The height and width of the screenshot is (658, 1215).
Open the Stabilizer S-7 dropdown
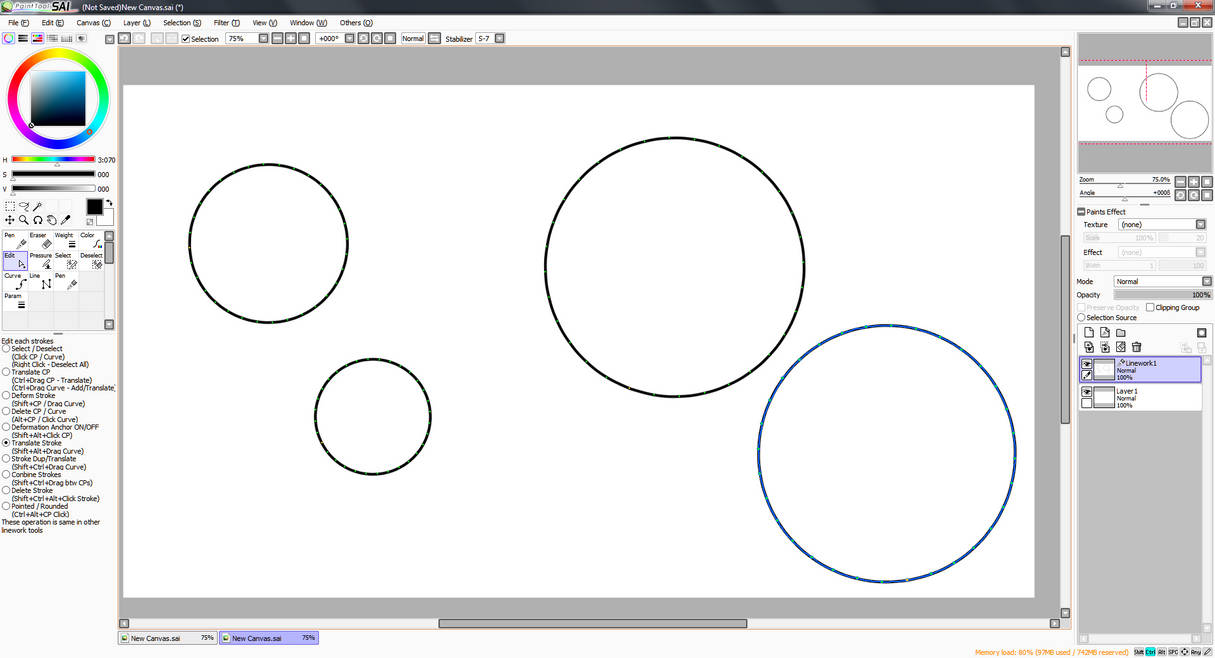coord(500,39)
